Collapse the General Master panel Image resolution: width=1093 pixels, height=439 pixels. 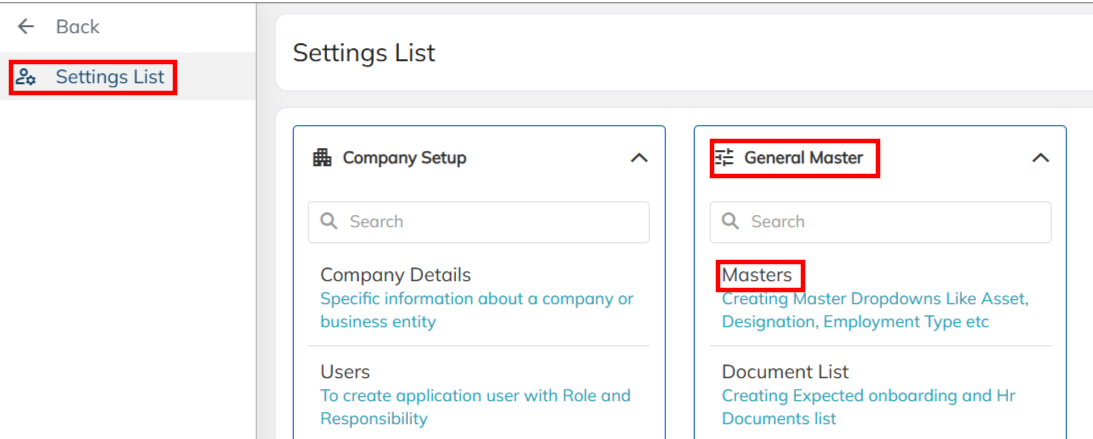click(x=1040, y=158)
